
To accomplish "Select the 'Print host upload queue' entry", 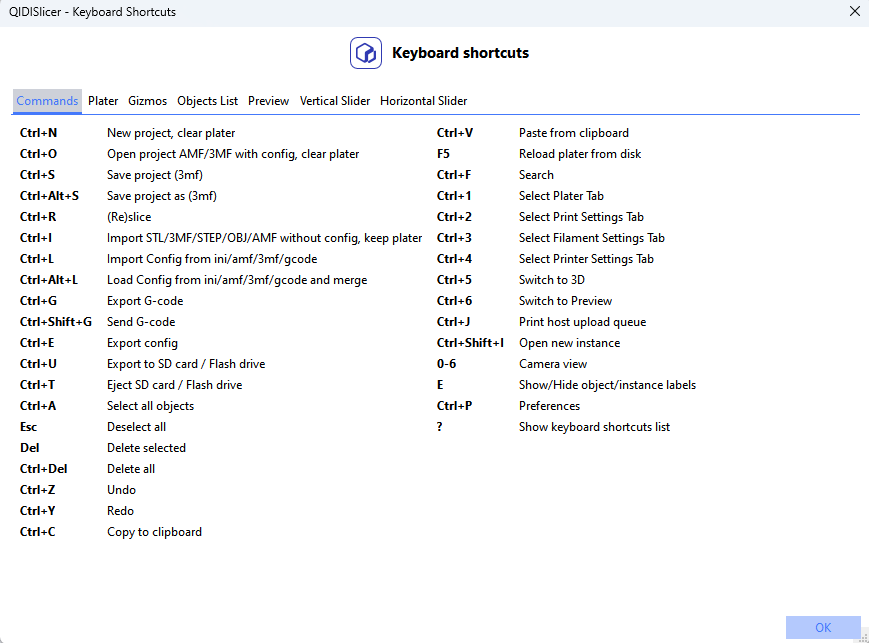I will (x=582, y=322).
